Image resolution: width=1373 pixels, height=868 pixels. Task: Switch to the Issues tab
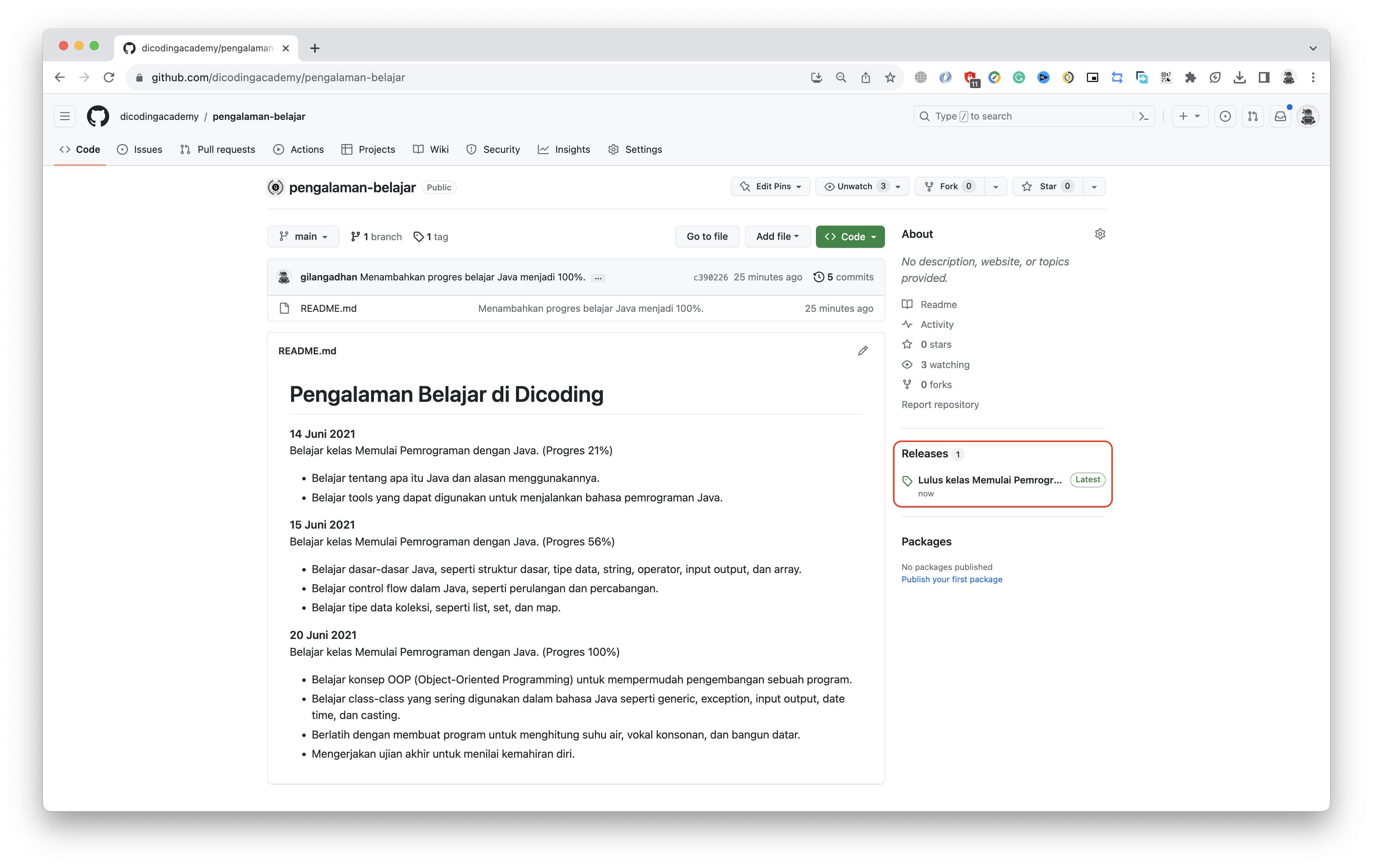click(x=140, y=149)
